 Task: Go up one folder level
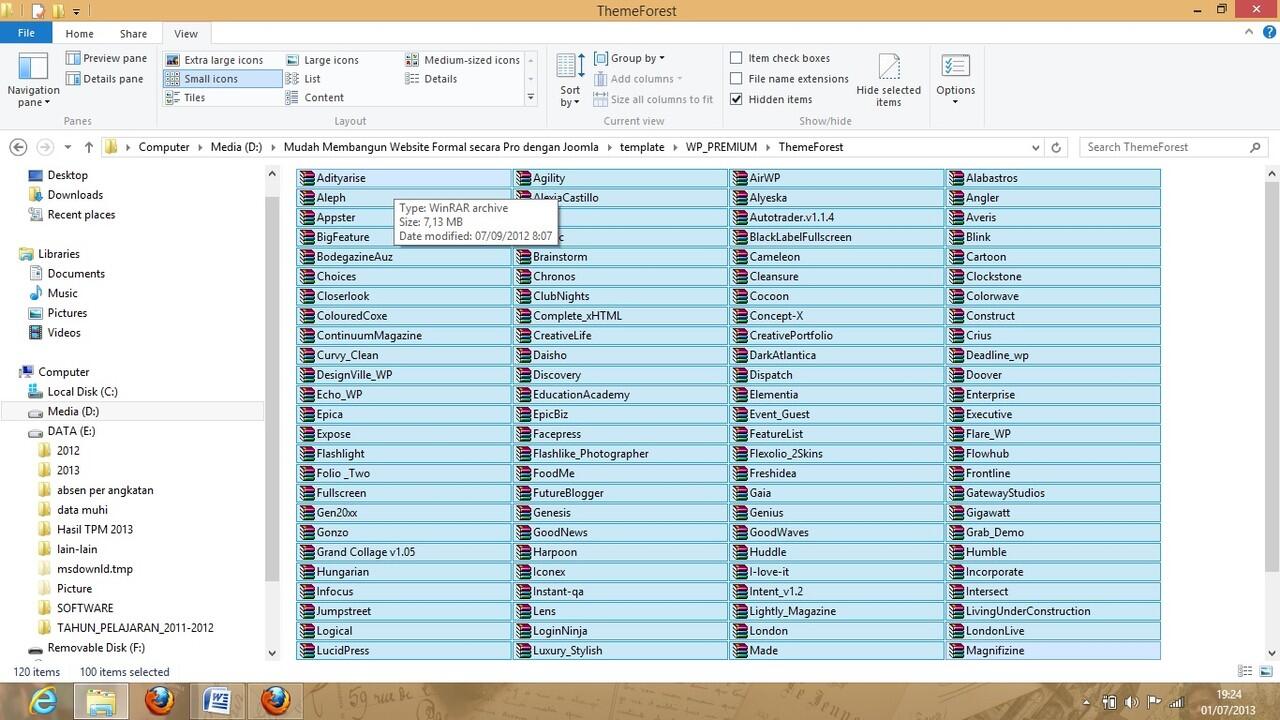[88, 147]
